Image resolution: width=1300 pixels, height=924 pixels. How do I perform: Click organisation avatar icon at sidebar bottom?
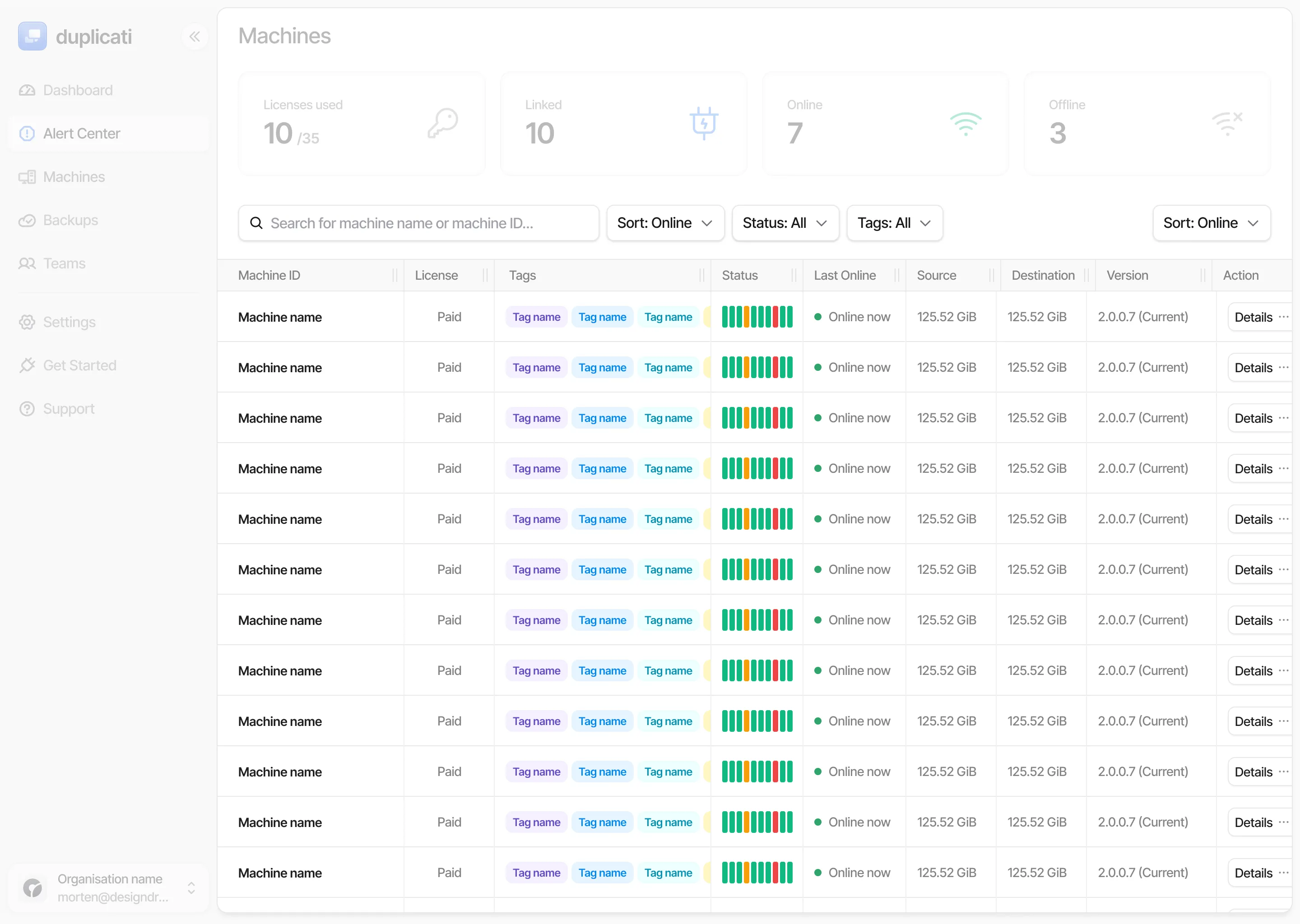tap(32, 887)
